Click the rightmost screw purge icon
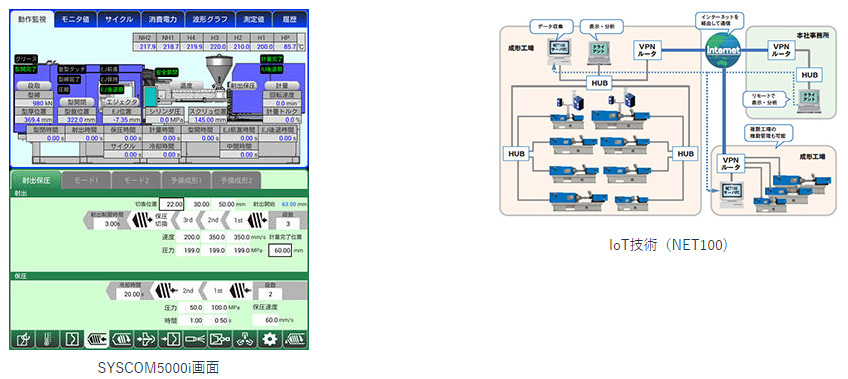The height and width of the screenshot is (379, 848). point(294,339)
